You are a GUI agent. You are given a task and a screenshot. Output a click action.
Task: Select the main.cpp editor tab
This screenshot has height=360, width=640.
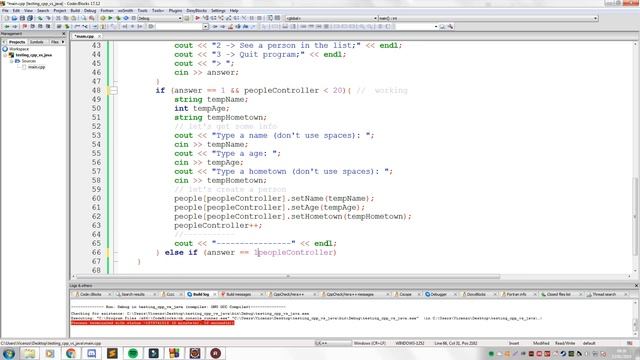[x=84, y=36]
